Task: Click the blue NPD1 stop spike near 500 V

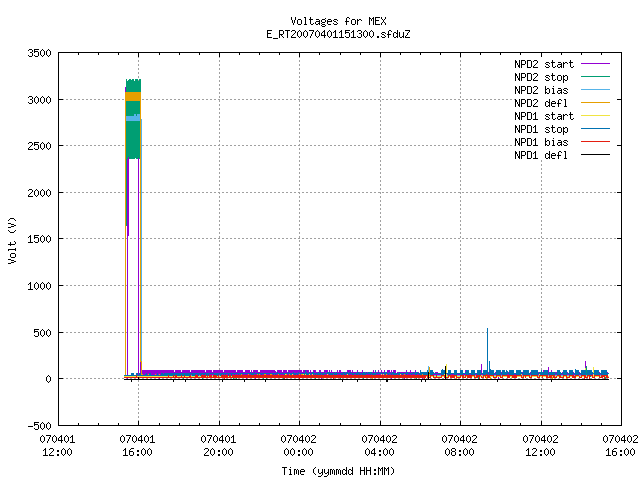Action: click(487, 349)
